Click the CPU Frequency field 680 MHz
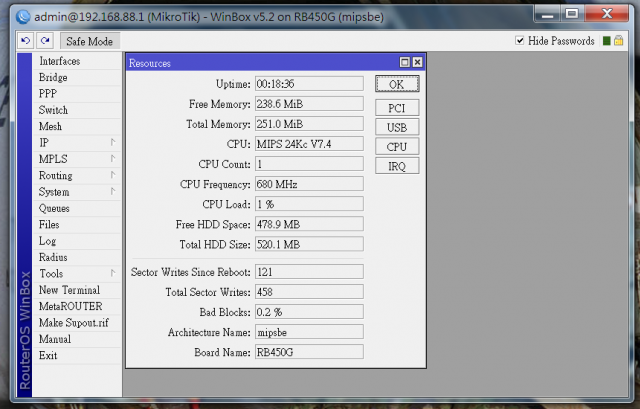Screen dimensions: 640x409 pos(309,184)
